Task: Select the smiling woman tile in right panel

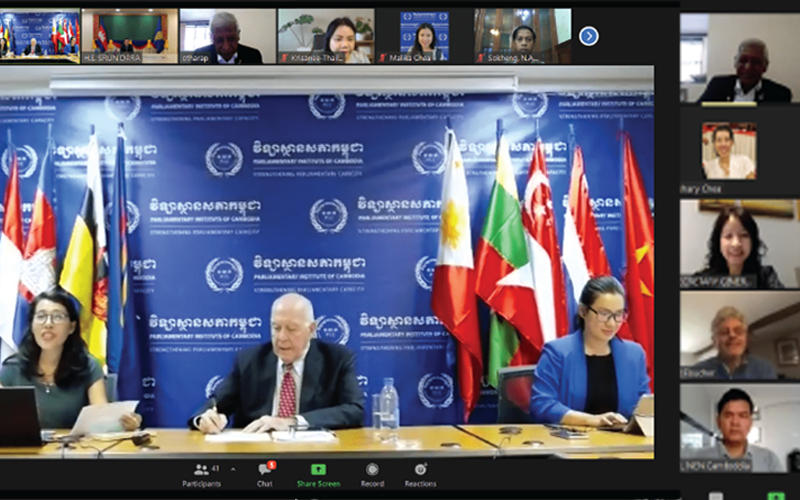Action: 739,244
